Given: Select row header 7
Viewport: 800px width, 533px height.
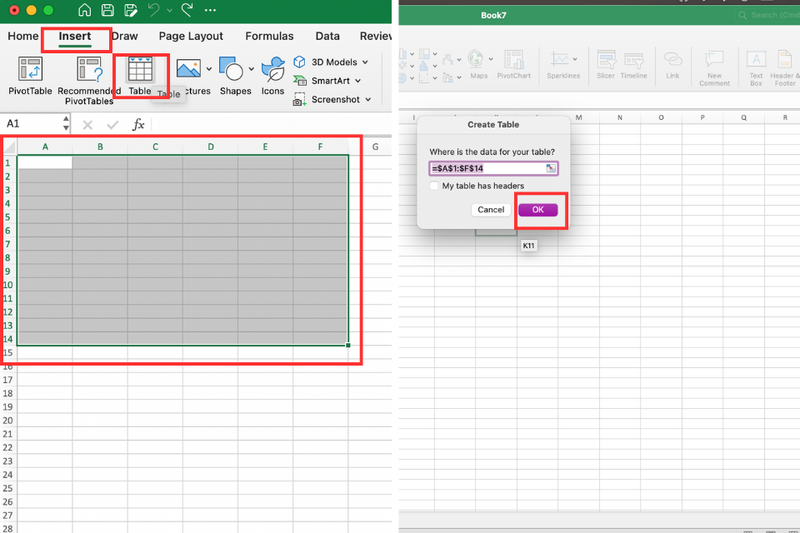Looking at the screenshot, I should pos(8,244).
